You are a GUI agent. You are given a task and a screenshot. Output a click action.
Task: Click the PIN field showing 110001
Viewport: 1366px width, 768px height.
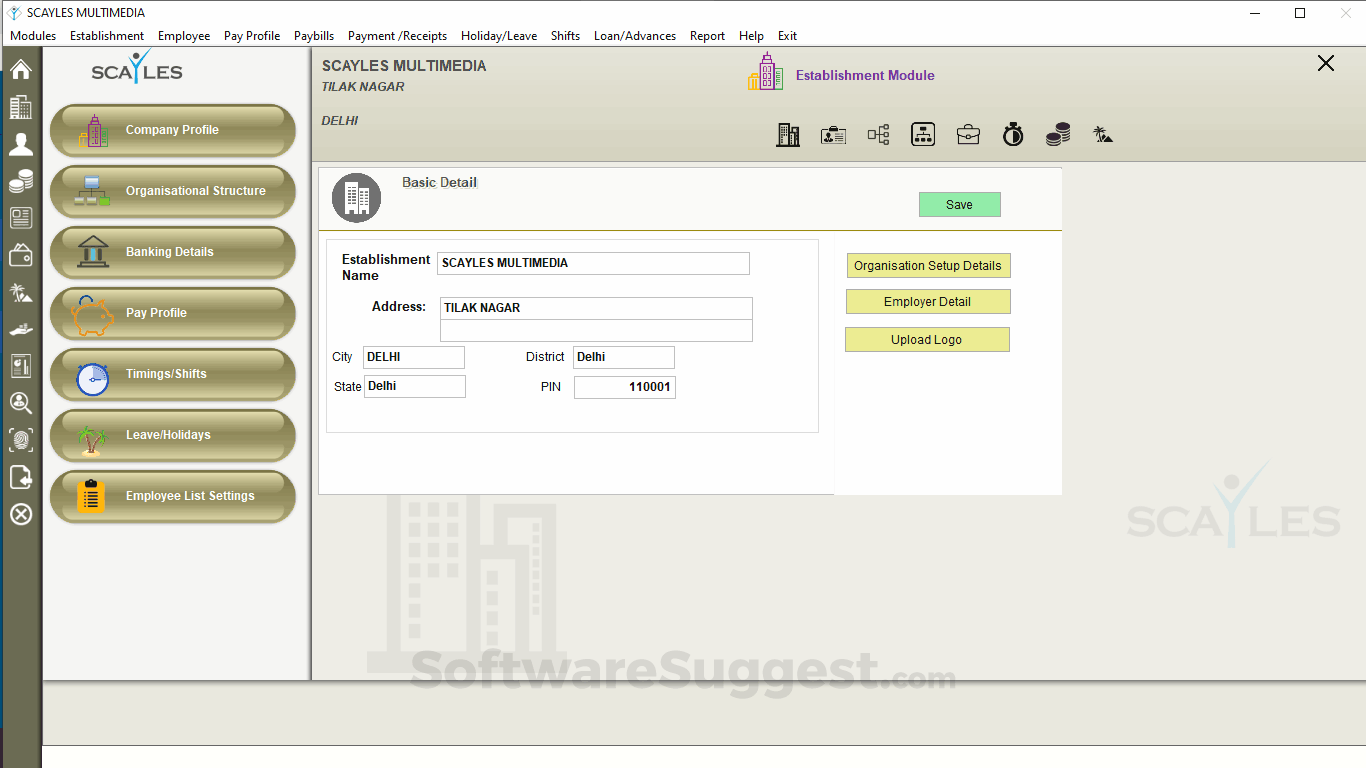pyautogui.click(x=625, y=387)
